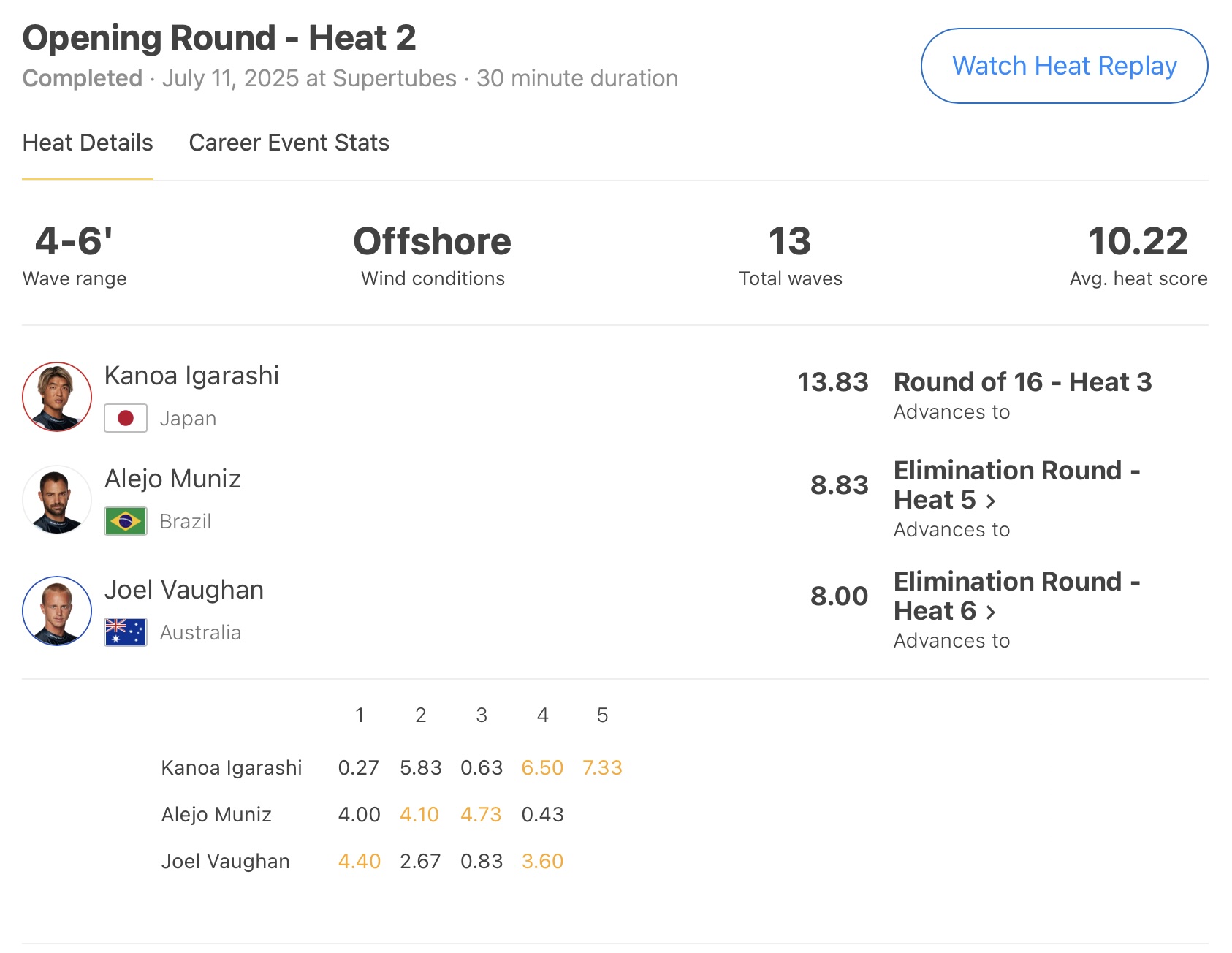Click the chevron beside Elimination Round Heat 6
1232x953 pixels.
coord(991,612)
